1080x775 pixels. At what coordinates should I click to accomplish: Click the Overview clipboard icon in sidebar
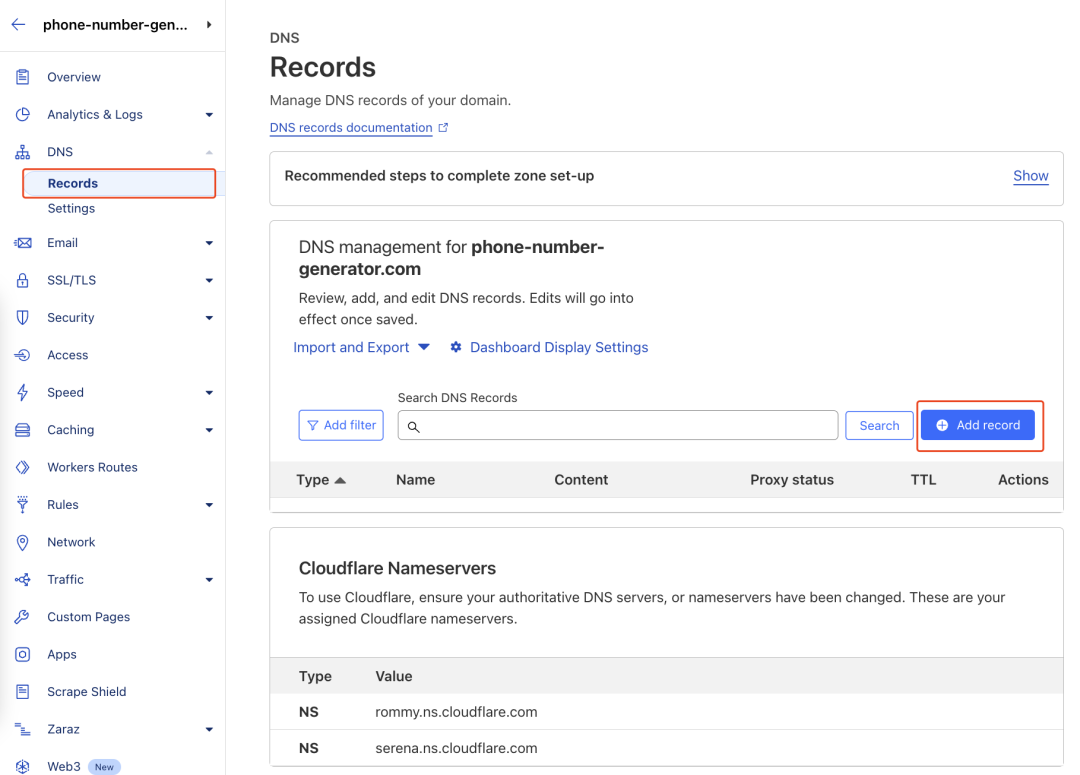22,77
